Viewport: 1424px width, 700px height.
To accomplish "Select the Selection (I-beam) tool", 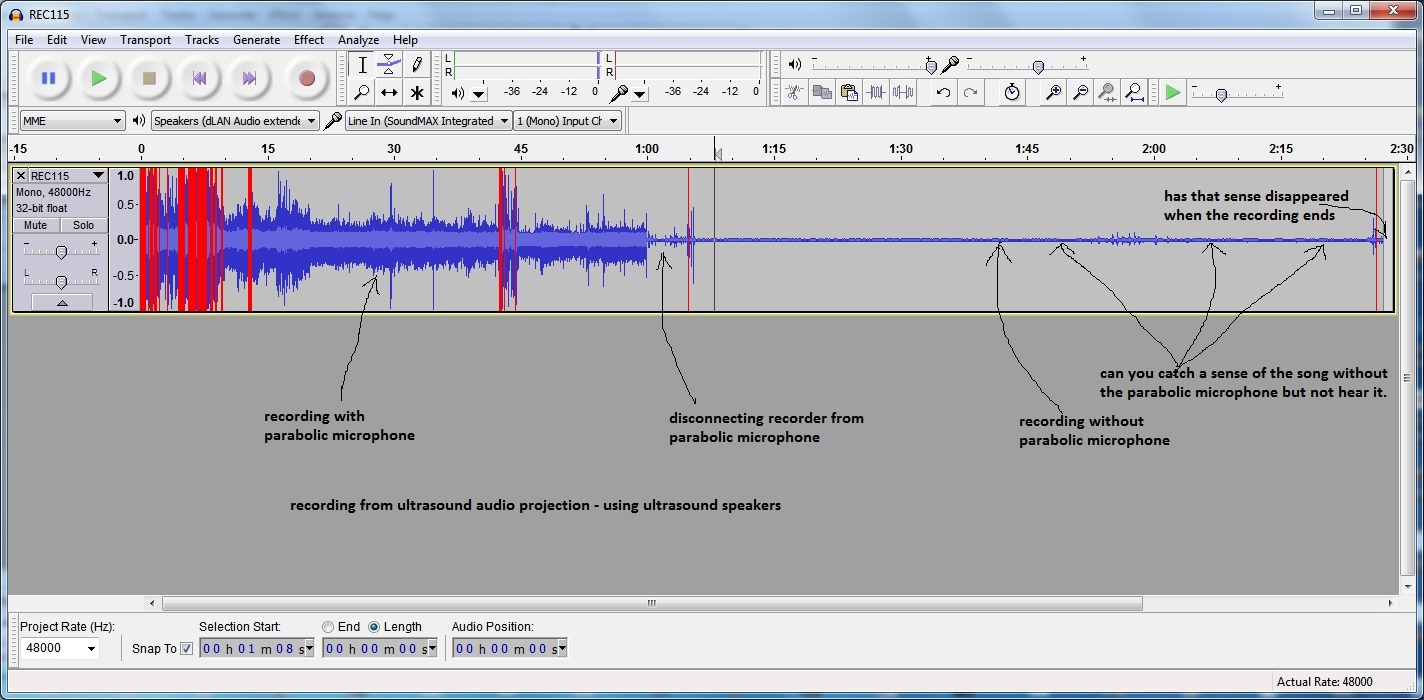I will point(362,65).
